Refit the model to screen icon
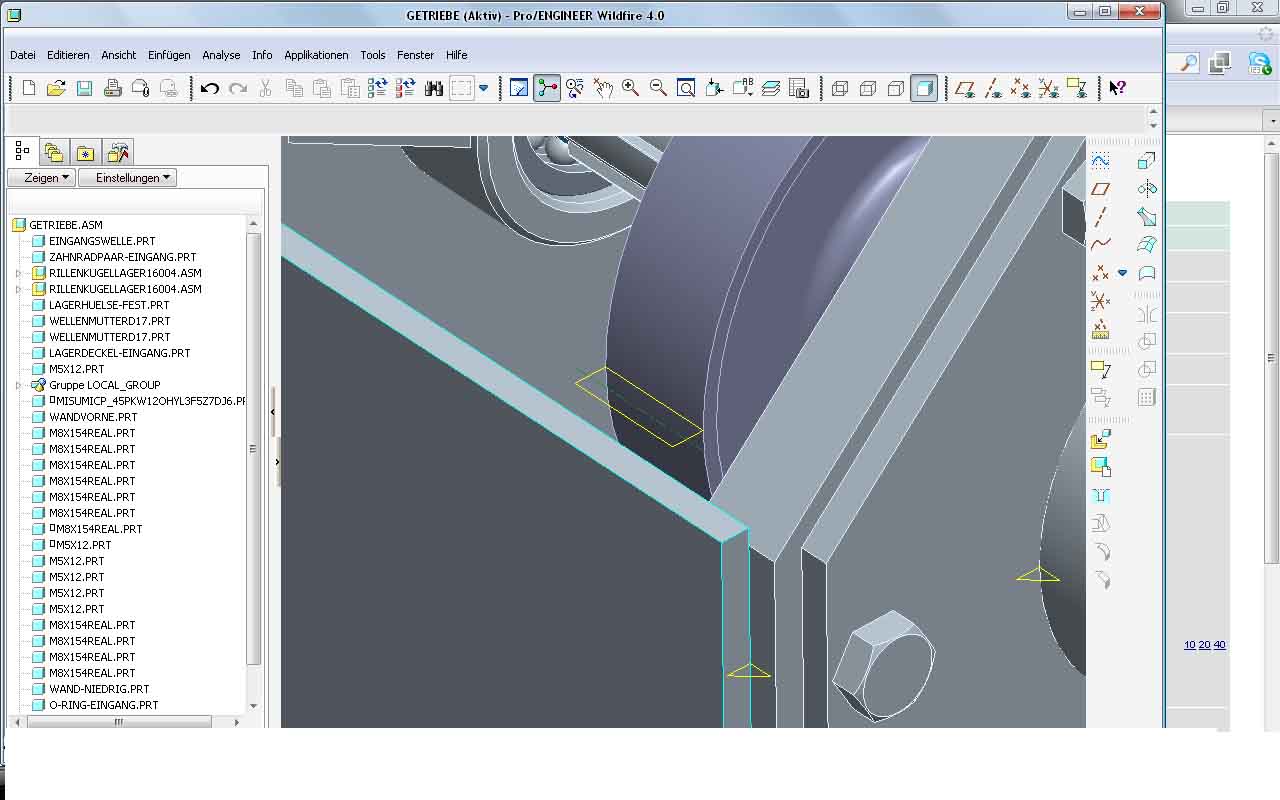The image size is (1280, 800). pyautogui.click(x=687, y=88)
